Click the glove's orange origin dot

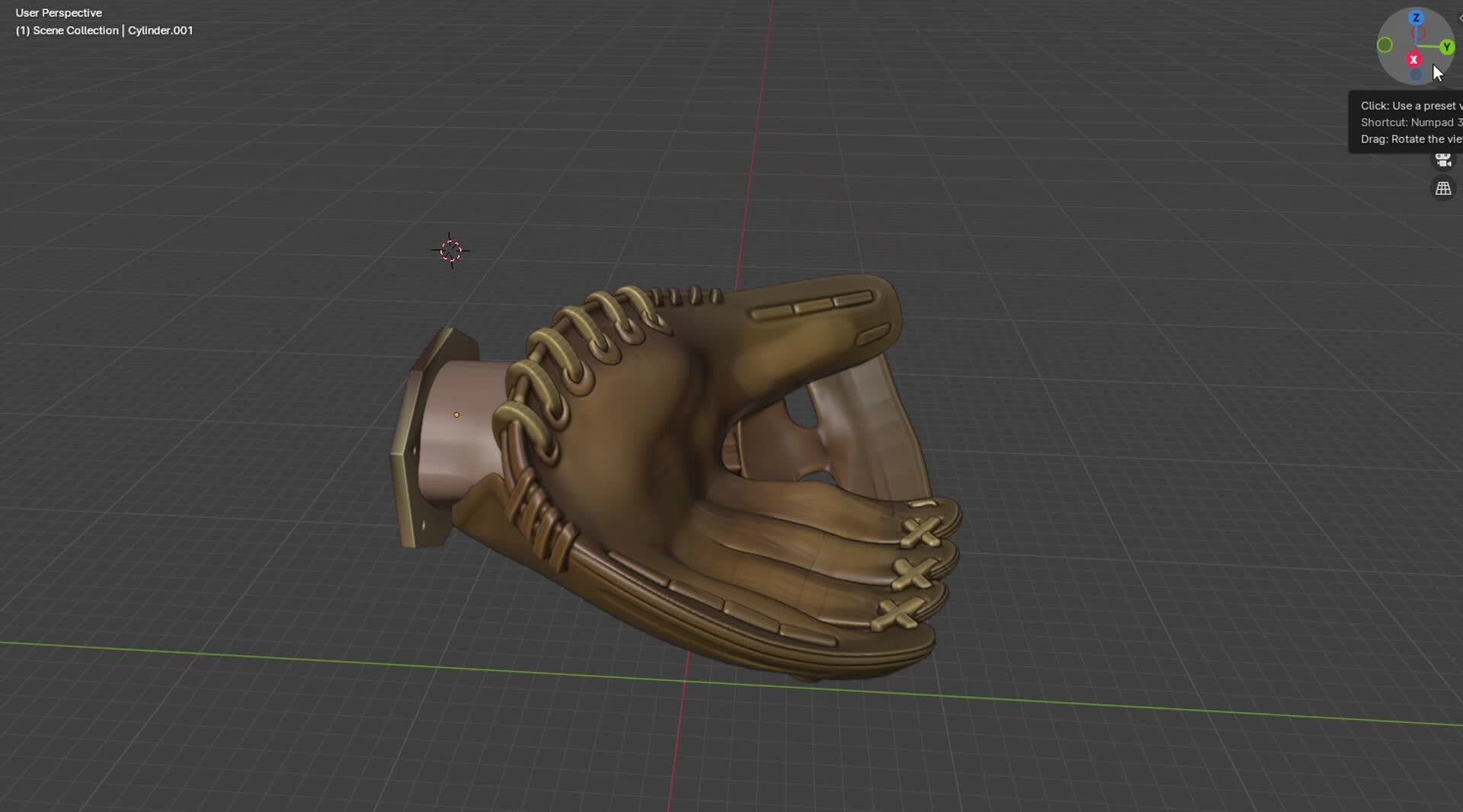(456, 414)
